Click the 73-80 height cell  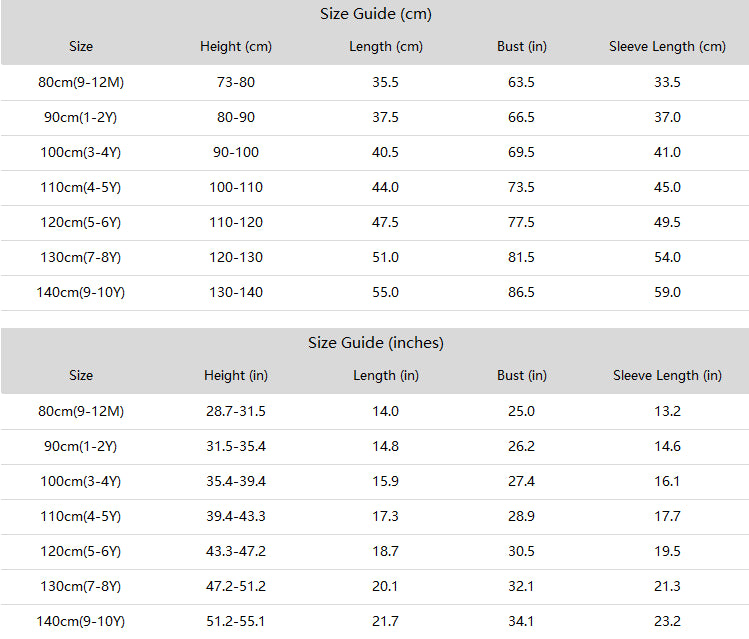click(235, 82)
